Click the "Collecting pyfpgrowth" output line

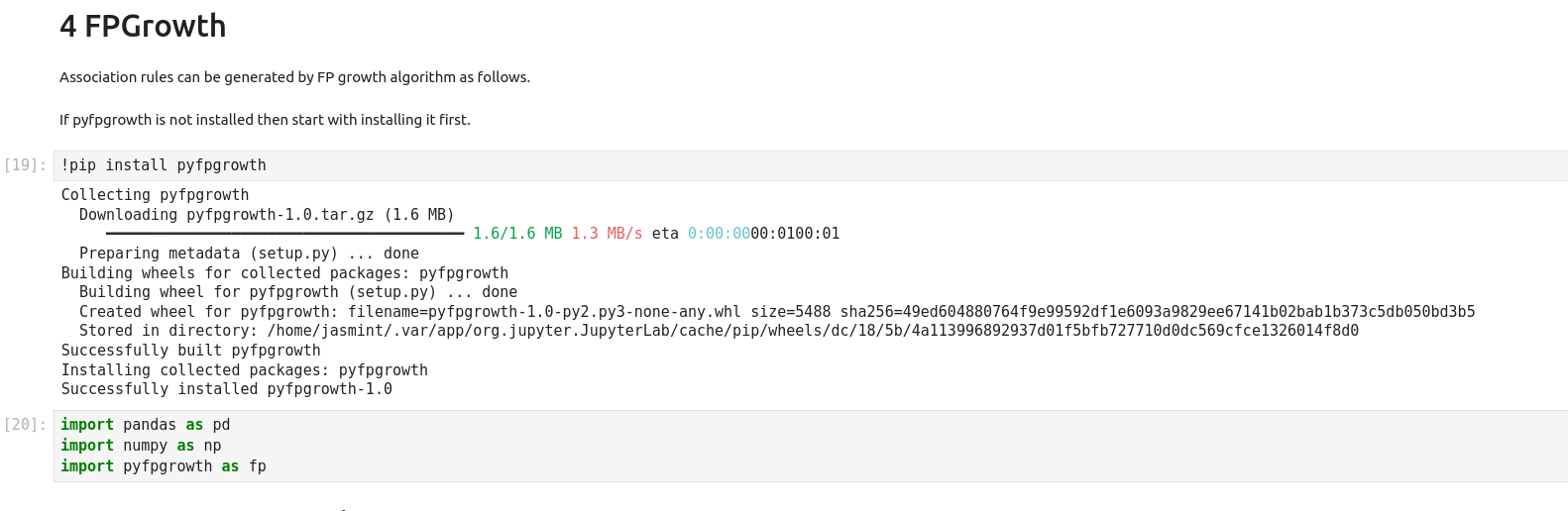(155, 195)
